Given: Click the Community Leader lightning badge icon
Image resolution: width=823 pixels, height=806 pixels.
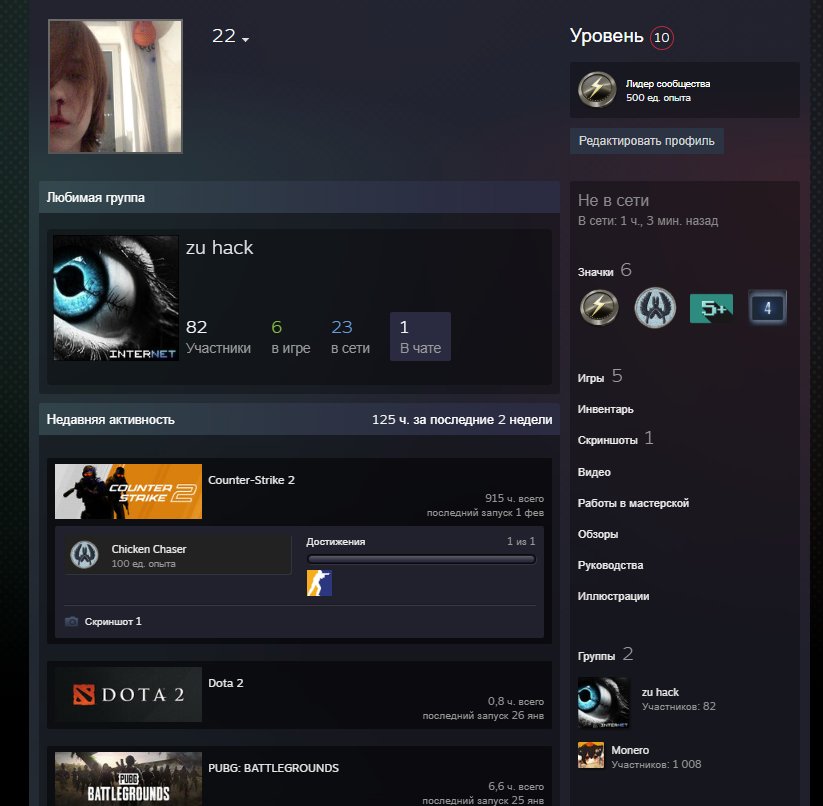Looking at the screenshot, I should [x=599, y=307].
